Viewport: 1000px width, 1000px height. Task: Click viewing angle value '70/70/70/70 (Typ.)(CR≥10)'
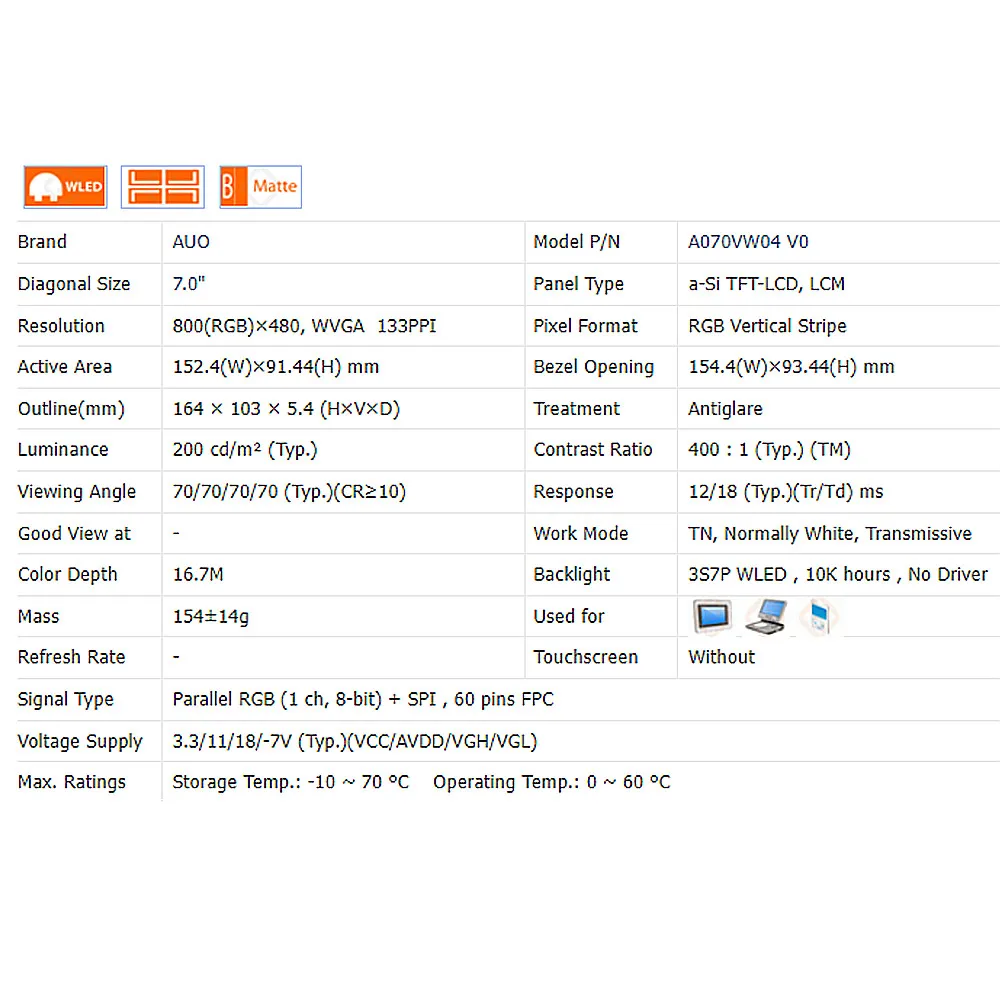tap(289, 492)
